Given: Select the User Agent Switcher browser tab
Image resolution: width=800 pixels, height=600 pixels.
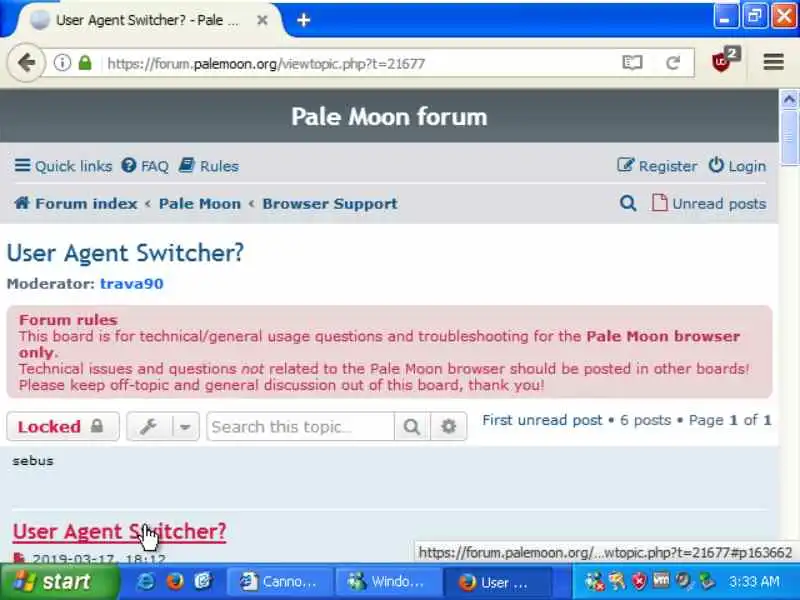Looking at the screenshot, I should [148, 20].
